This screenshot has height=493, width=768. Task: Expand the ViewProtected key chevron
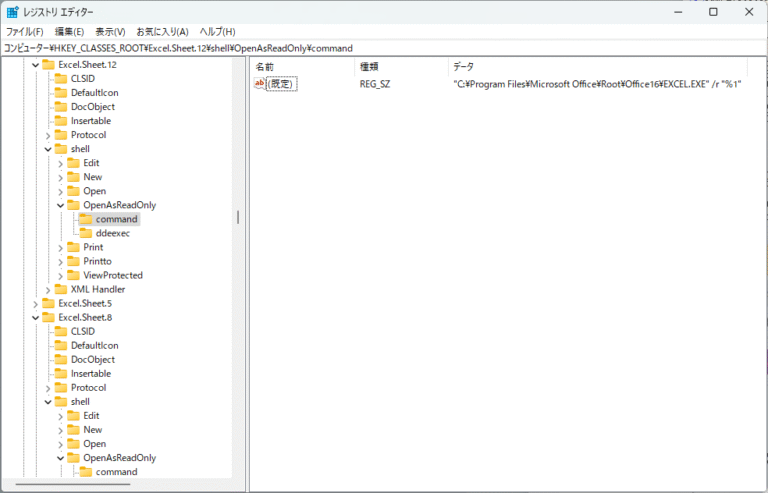coord(60,276)
